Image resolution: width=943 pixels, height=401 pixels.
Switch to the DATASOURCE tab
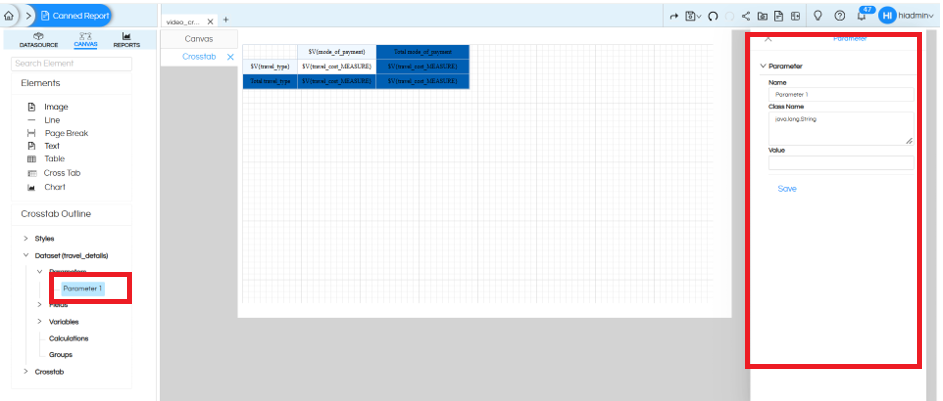tap(38, 40)
